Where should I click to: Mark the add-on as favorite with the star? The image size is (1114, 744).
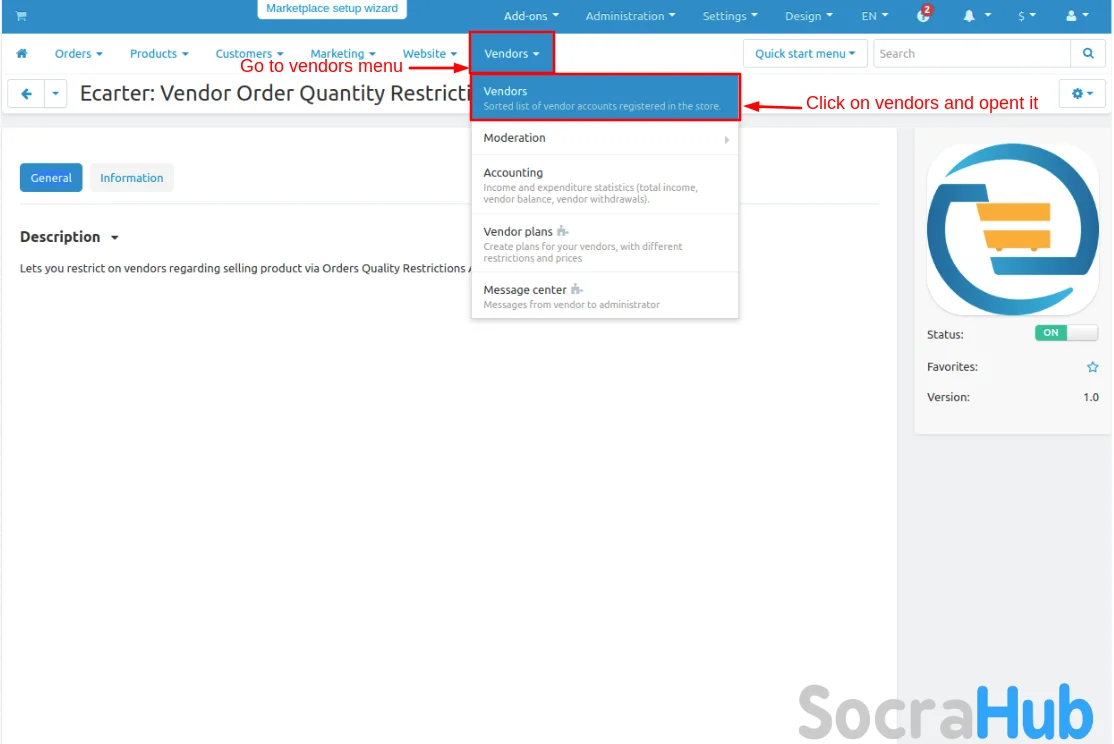pyautogui.click(x=1092, y=367)
